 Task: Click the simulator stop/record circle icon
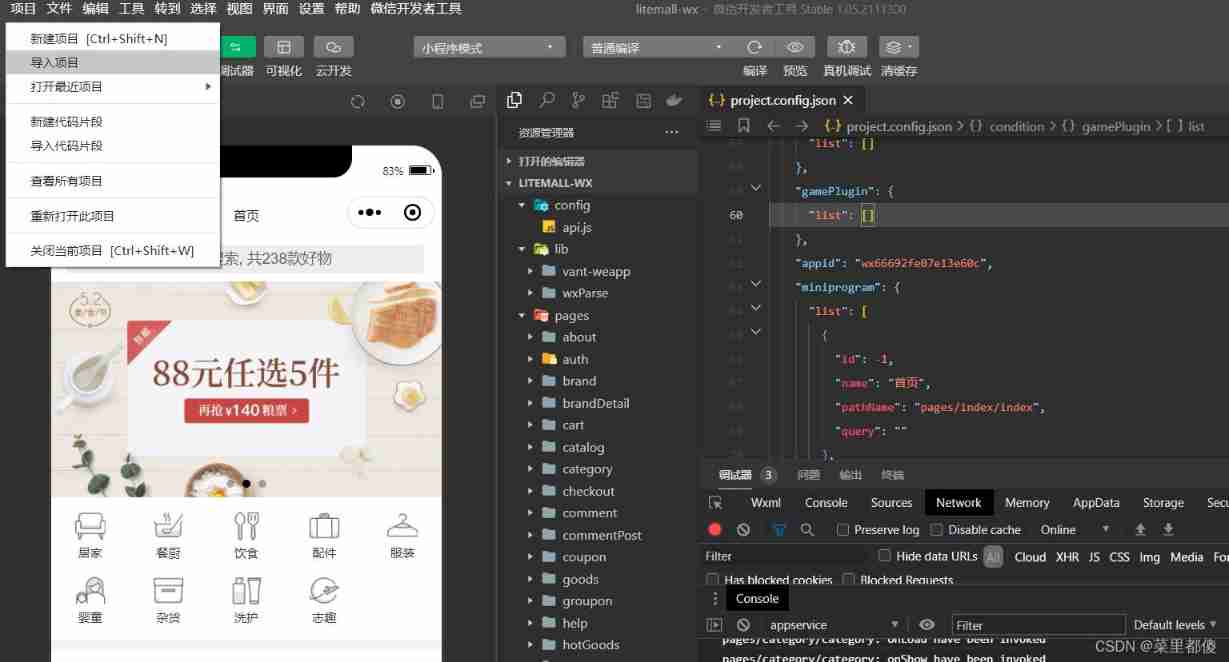point(398,101)
